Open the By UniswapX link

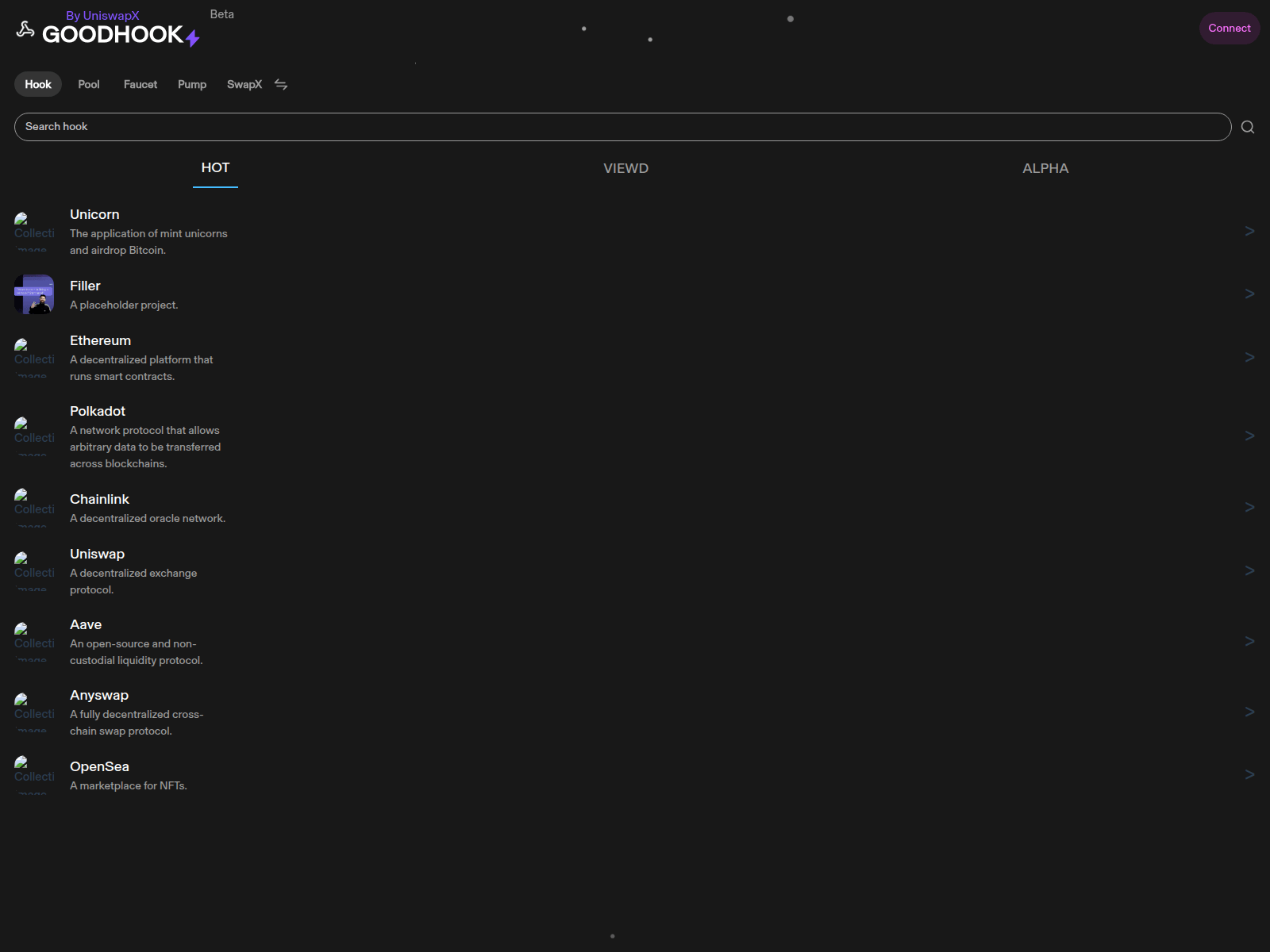pos(103,14)
